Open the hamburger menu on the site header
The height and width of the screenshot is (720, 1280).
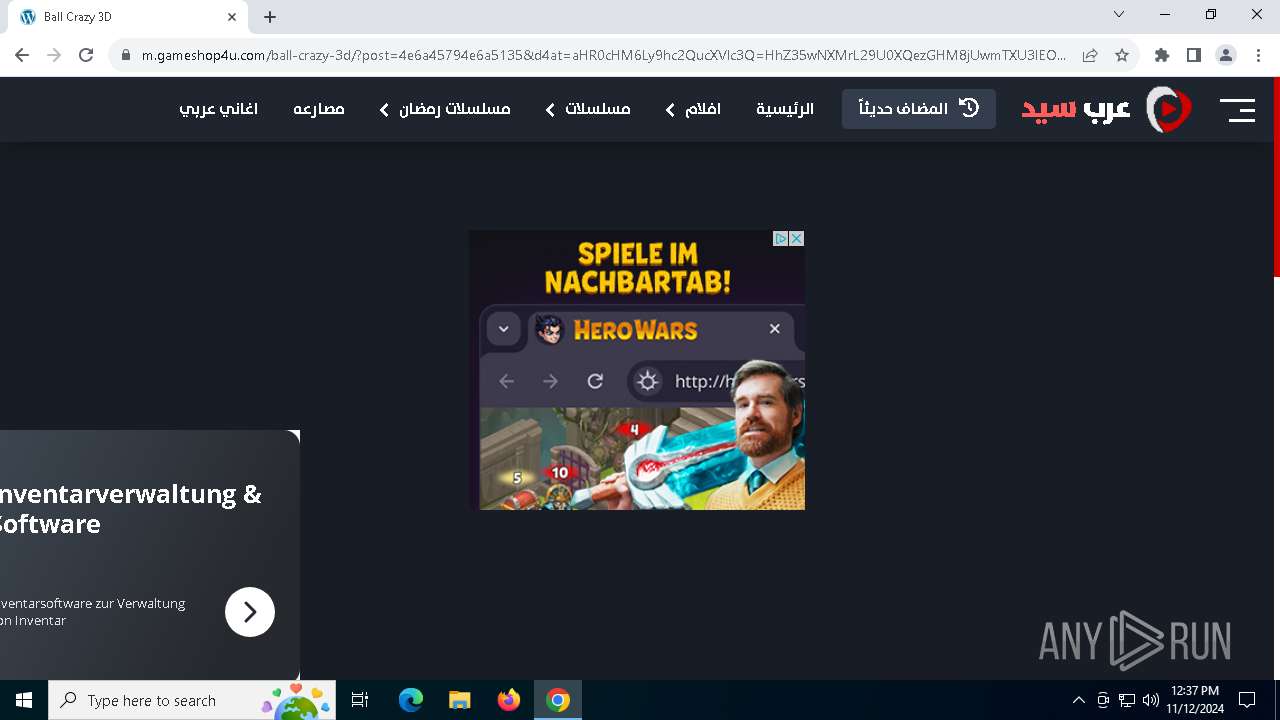(x=1237, y=110)
